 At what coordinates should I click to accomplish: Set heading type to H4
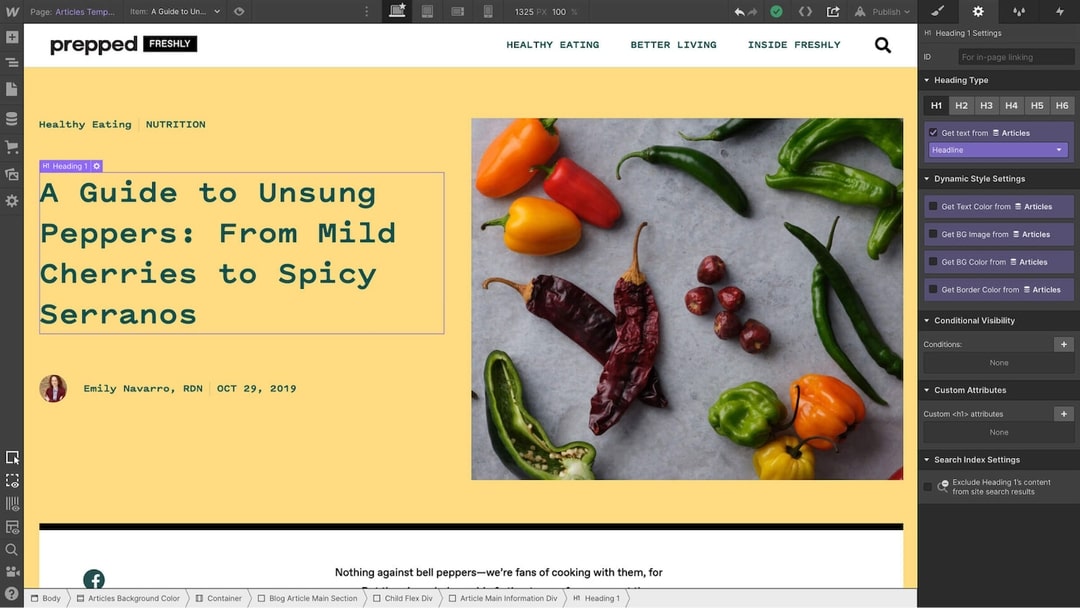[1011, 105]
